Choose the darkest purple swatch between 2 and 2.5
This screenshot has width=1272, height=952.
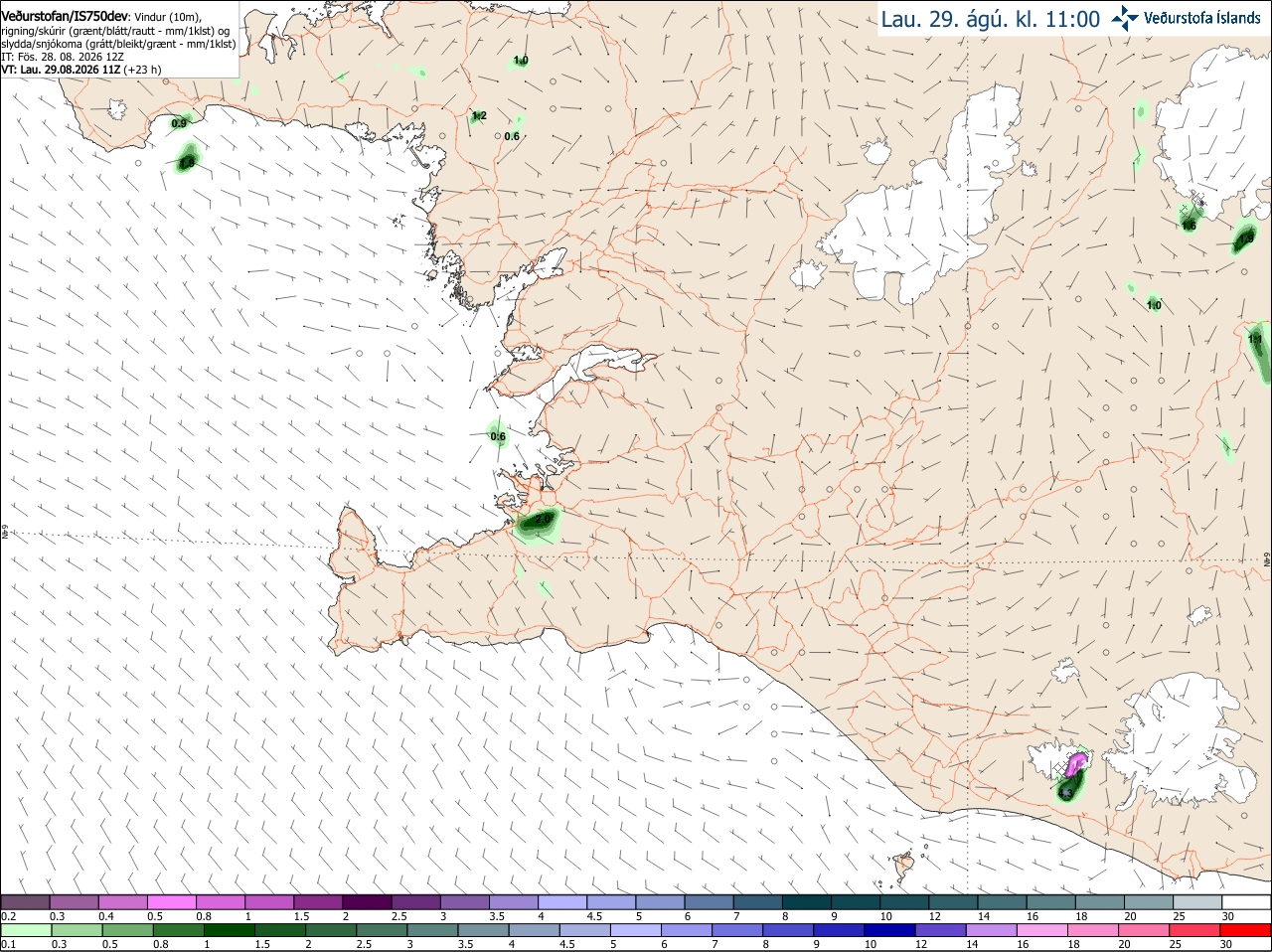click(367, 901)
